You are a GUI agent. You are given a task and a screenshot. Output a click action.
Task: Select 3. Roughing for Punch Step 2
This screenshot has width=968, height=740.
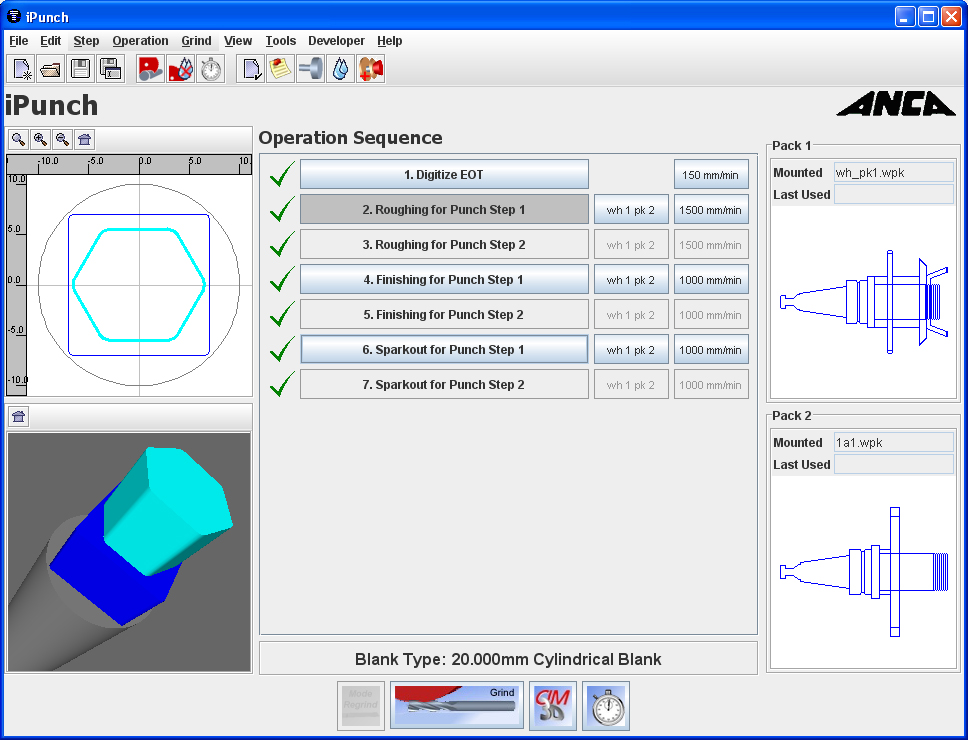point(444,245)
